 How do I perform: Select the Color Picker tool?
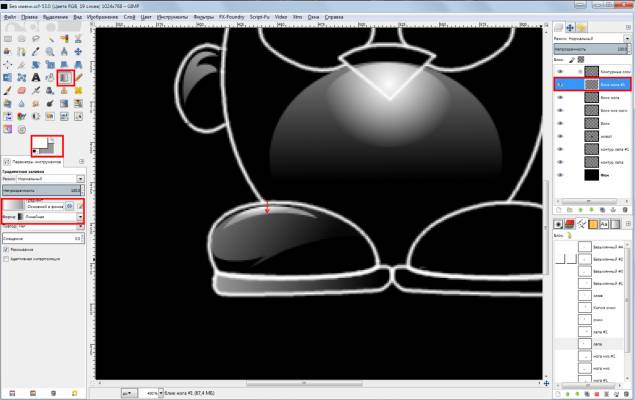(x=36, y=51)
